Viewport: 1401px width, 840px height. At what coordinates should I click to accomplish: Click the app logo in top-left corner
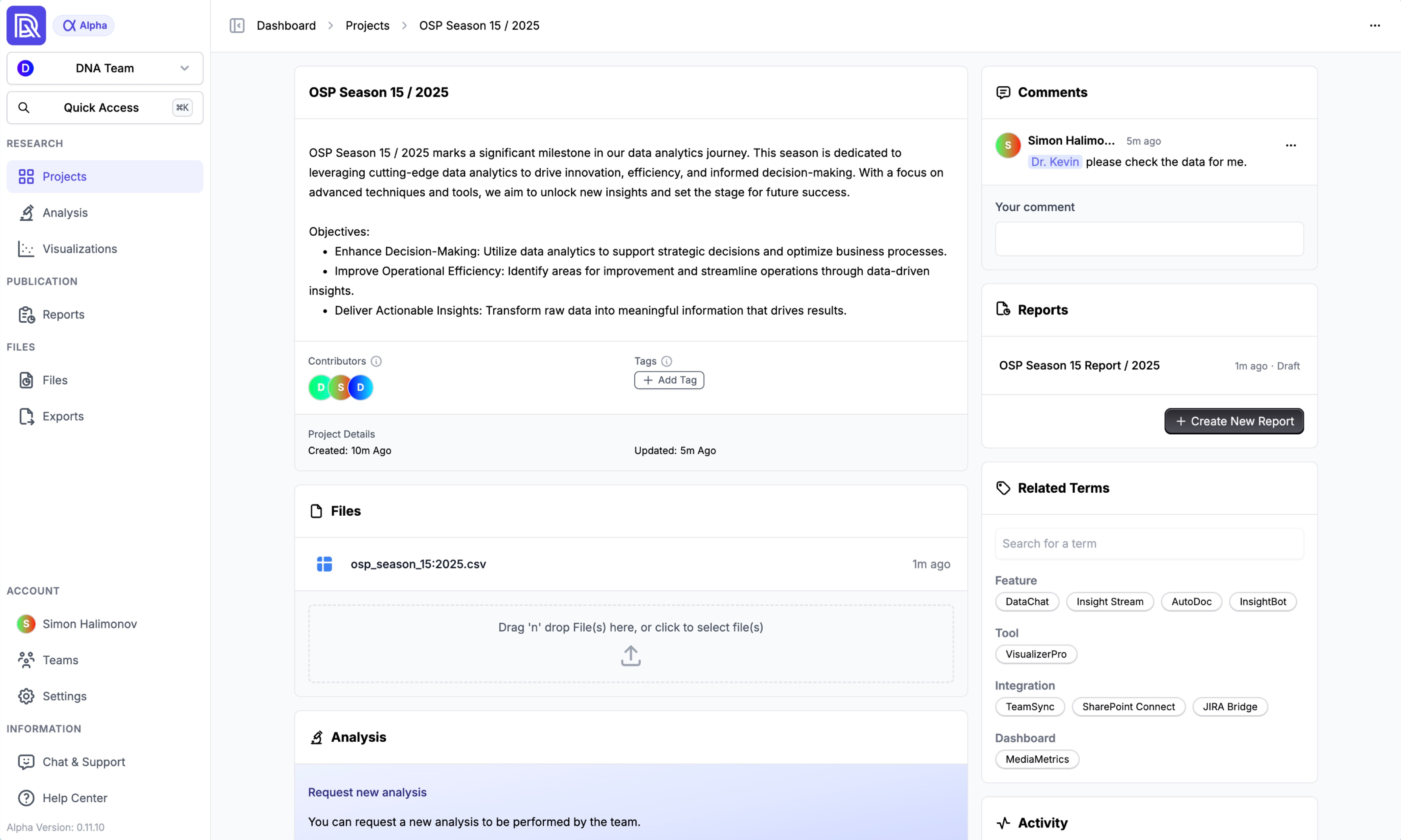[25, 25]
